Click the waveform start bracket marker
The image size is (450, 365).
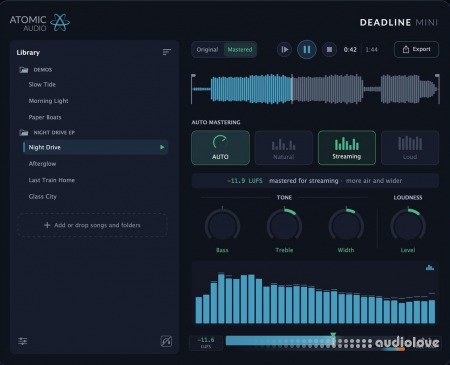[x=193, y=89]
